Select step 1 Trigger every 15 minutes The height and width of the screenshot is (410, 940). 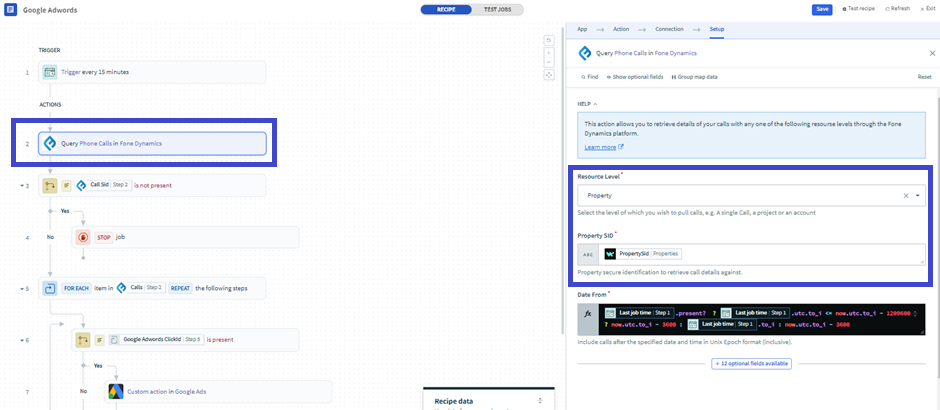click(152, 72)
